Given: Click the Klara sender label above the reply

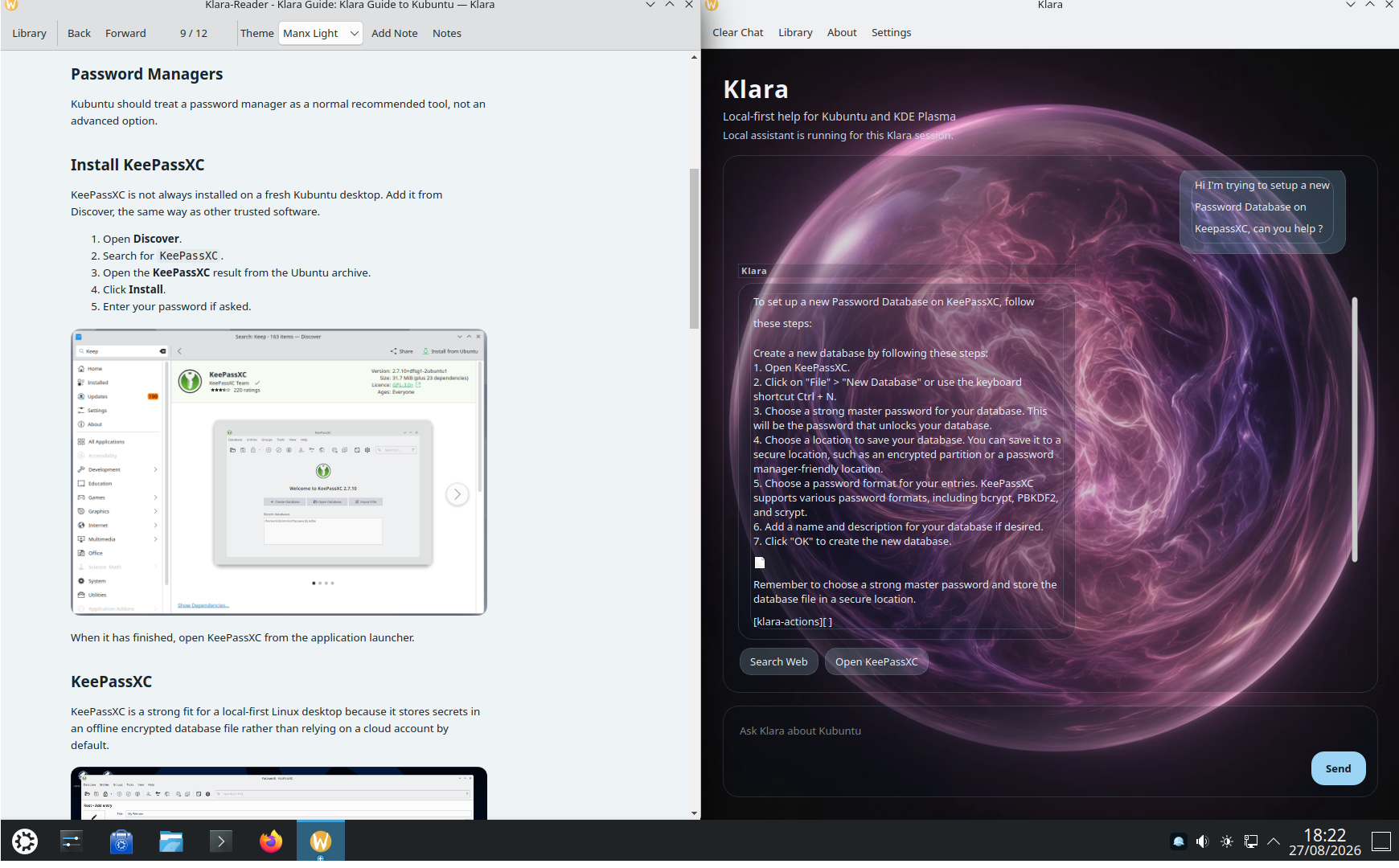Looking at the screenshot, I should (754, 271).
